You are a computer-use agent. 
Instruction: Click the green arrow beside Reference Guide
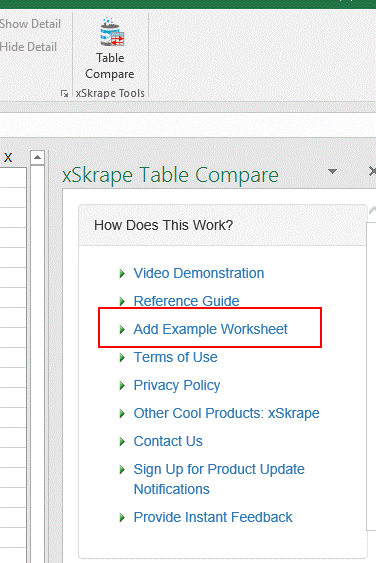click(122, 301)
